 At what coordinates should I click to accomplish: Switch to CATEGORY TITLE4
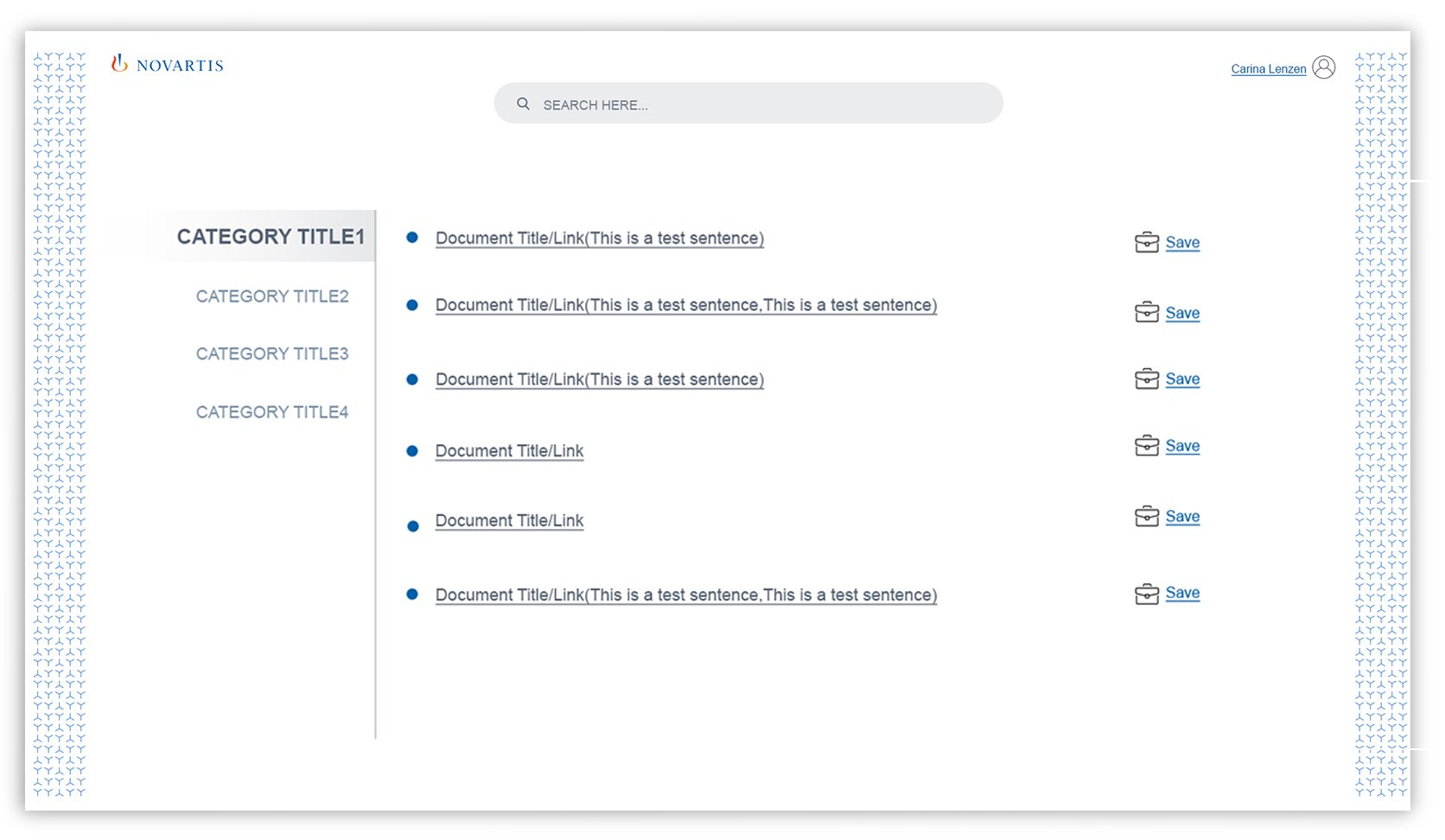tap(272, 412)
